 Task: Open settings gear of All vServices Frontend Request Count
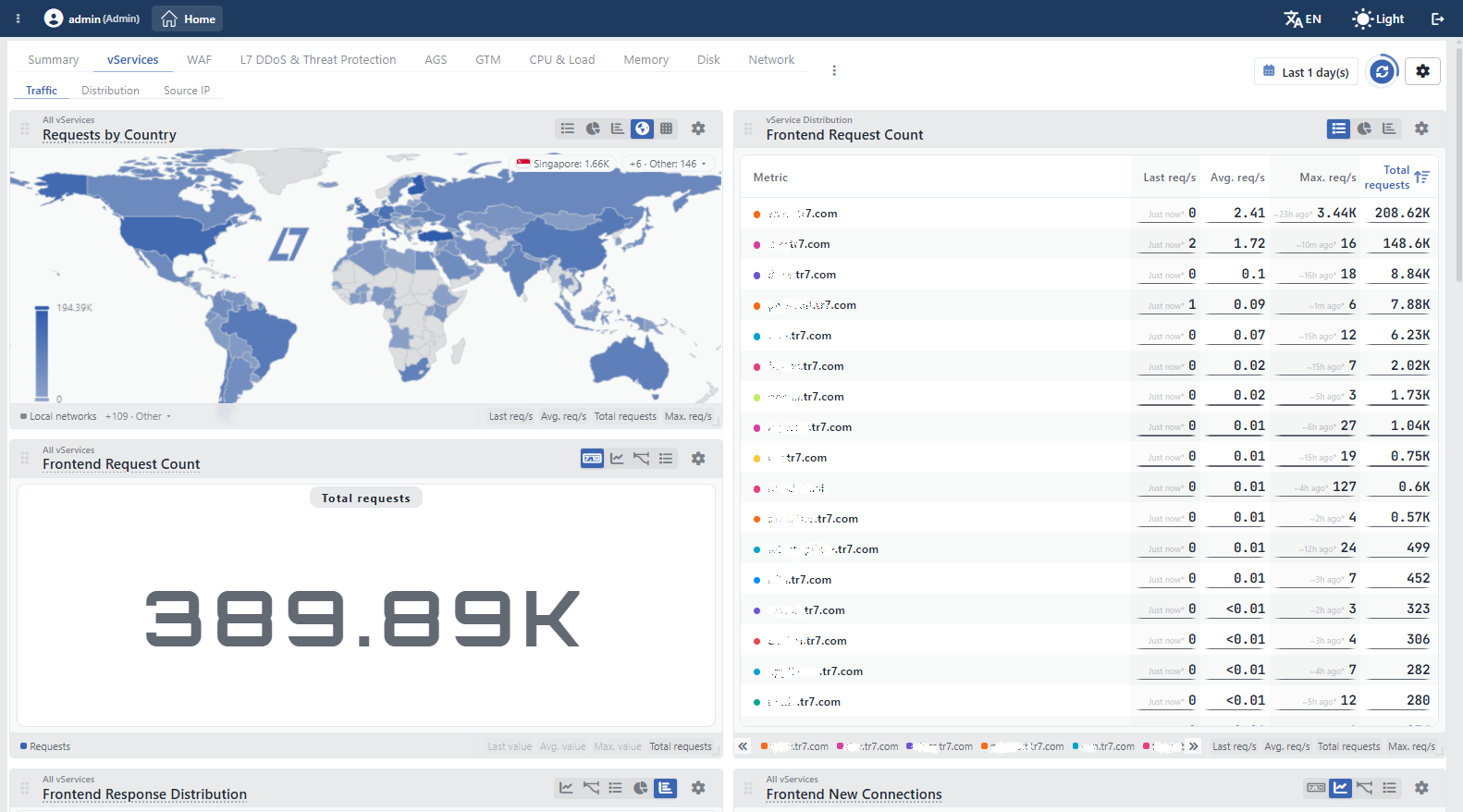point(698,458)
